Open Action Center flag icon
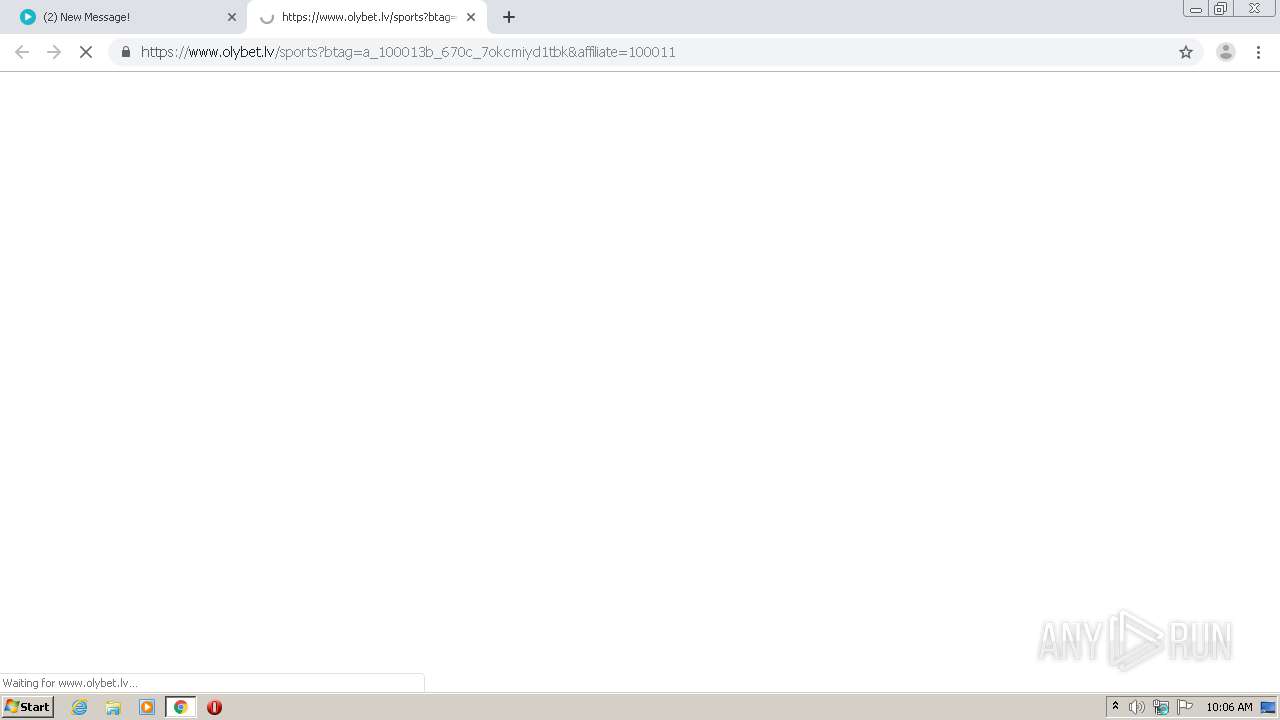The height and width of the screenshot is (720, 1280). pos(1185,707)
